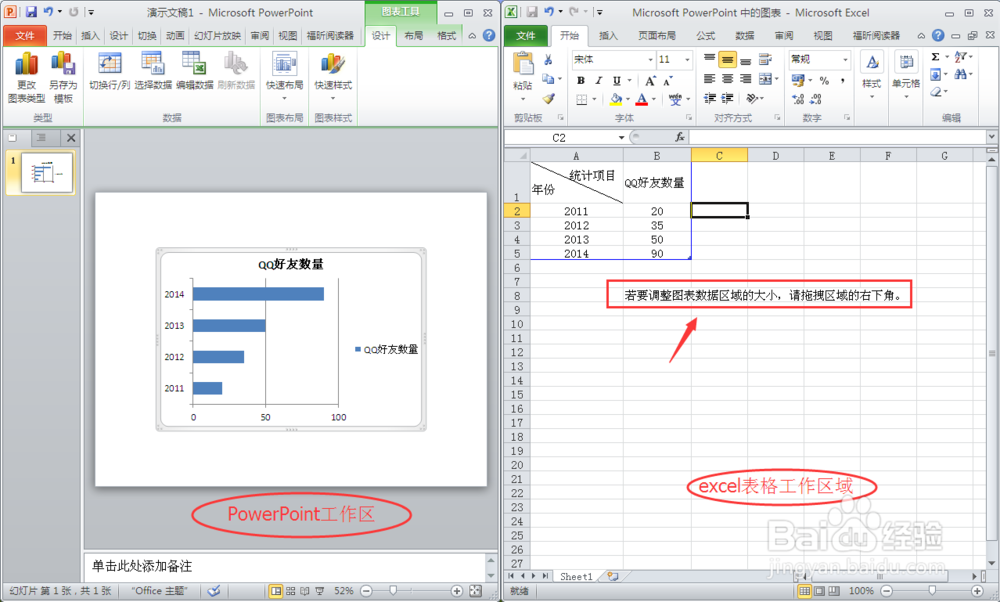The height and width of the screenshot is (602, 1000).
Task: Click the new sheet tab icon next to Sheet1
Action: coord(613,576)
